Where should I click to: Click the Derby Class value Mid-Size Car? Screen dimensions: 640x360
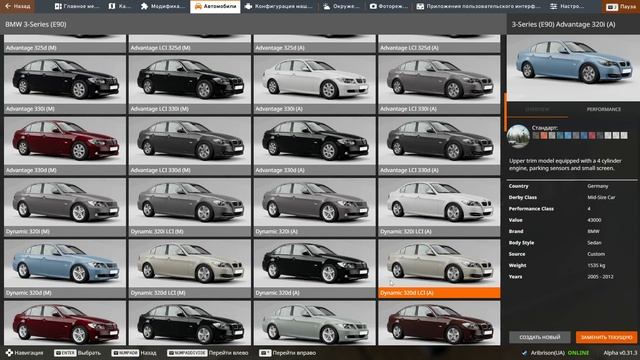point(601,198)
